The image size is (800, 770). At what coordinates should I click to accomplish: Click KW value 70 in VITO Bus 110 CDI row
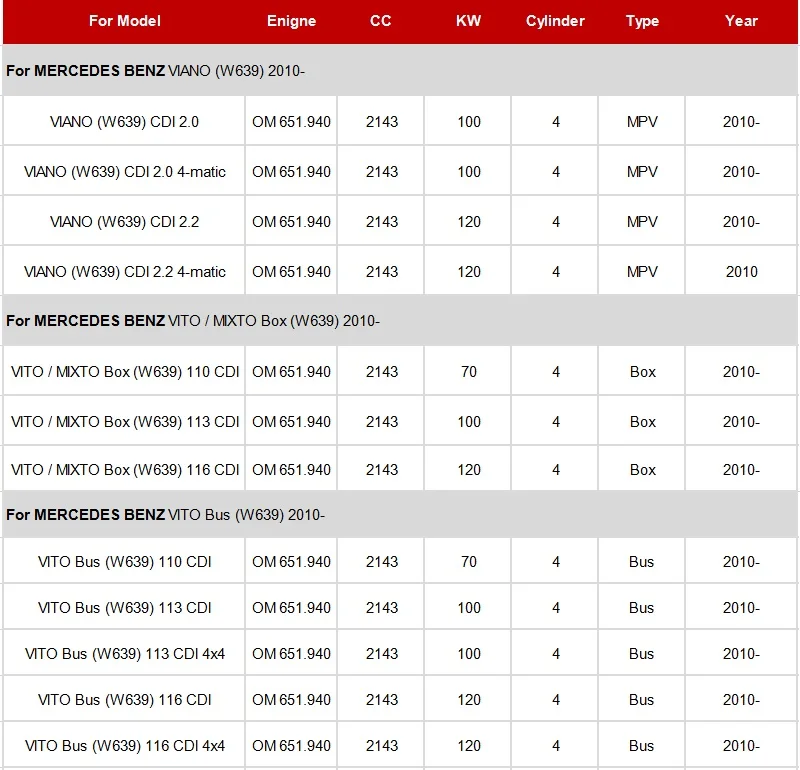coord(468,561)
